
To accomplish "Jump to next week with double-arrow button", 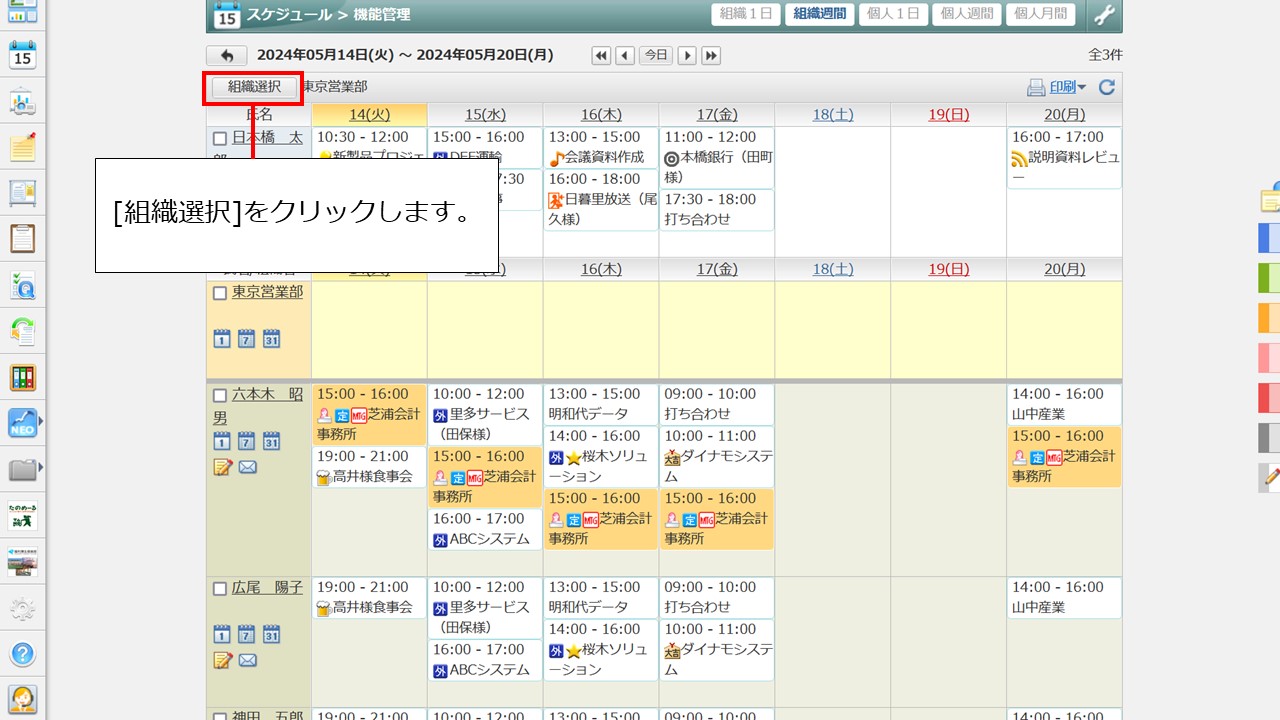I will (711, 56).
